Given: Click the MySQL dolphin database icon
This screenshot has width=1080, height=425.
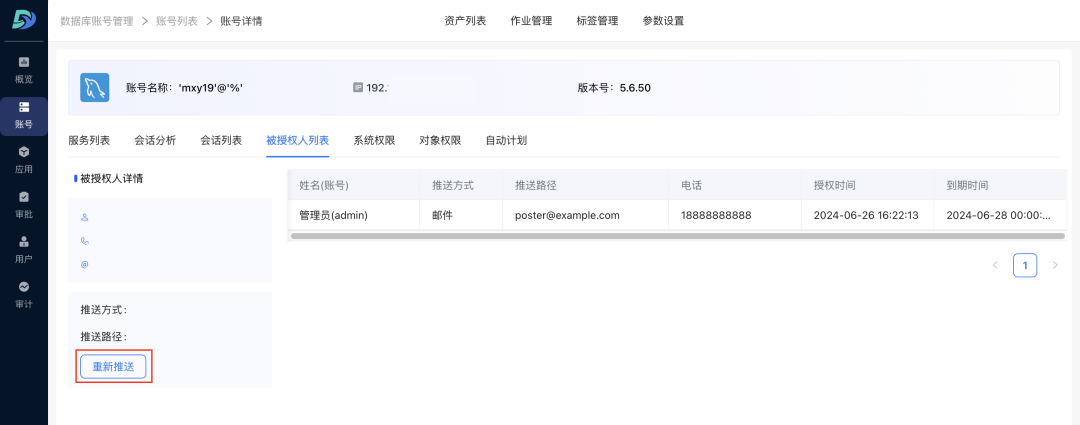Looking at the screenshot, I should (x=95, y=87).
